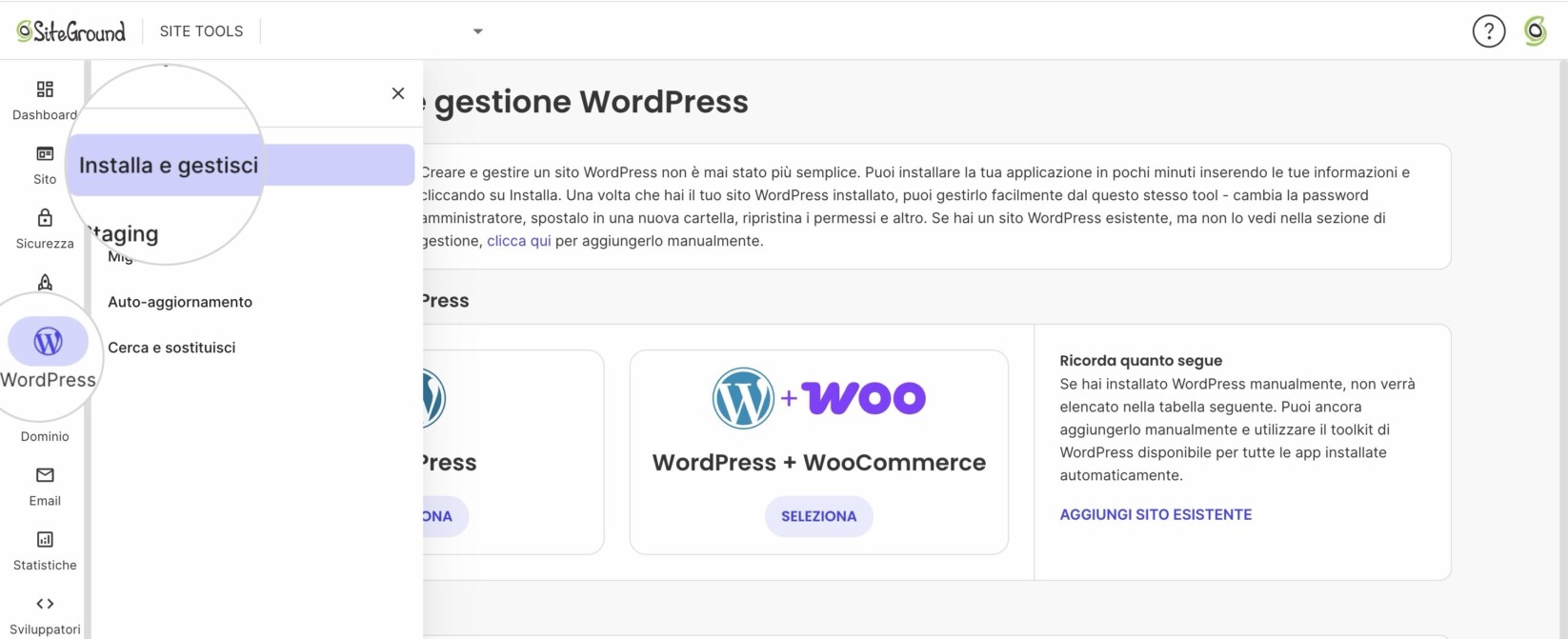Image resolution: width=1568 pixels, height=639 pixels.
Task: Open the SiteGround user account avatar
Action: [1535, 31]
